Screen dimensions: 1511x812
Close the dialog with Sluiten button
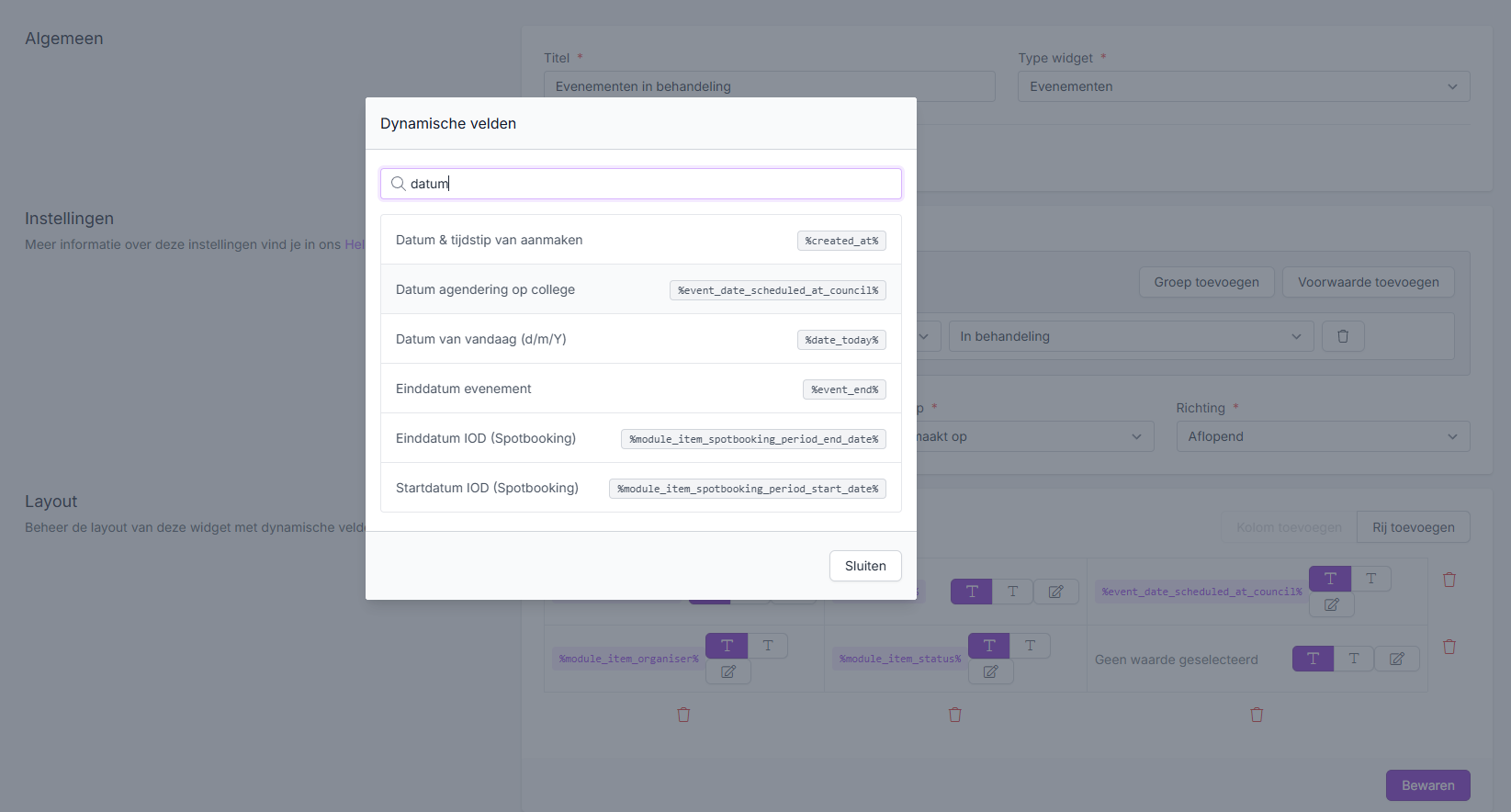tap(864, 566)
